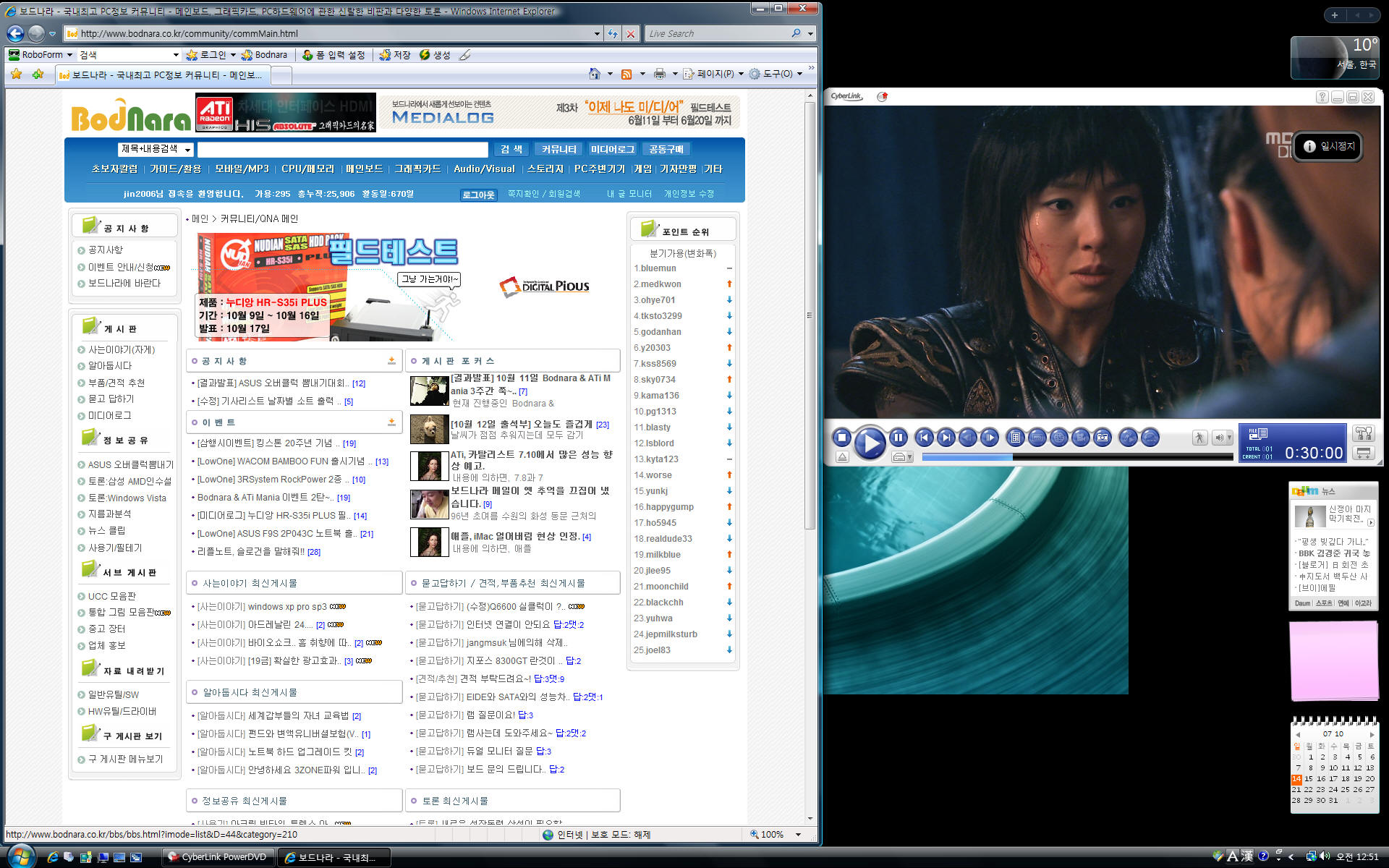1389x868 pixels.
Task: Click the Internet Explorer forward arrow button
Action: point(35,33)
